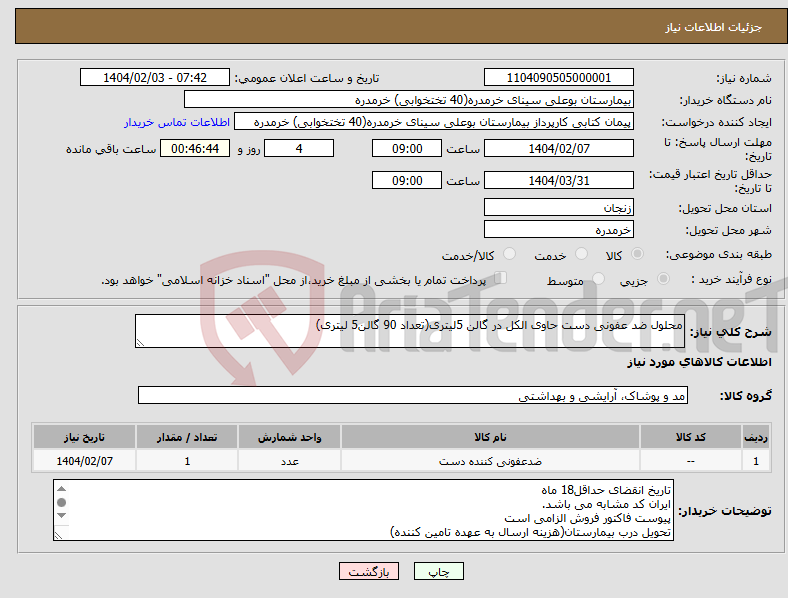Click the announcement date field 1404/02/03 - 07:42
Image resolution: width=788 pixels, height=598 pixels.
click(155, 77)
